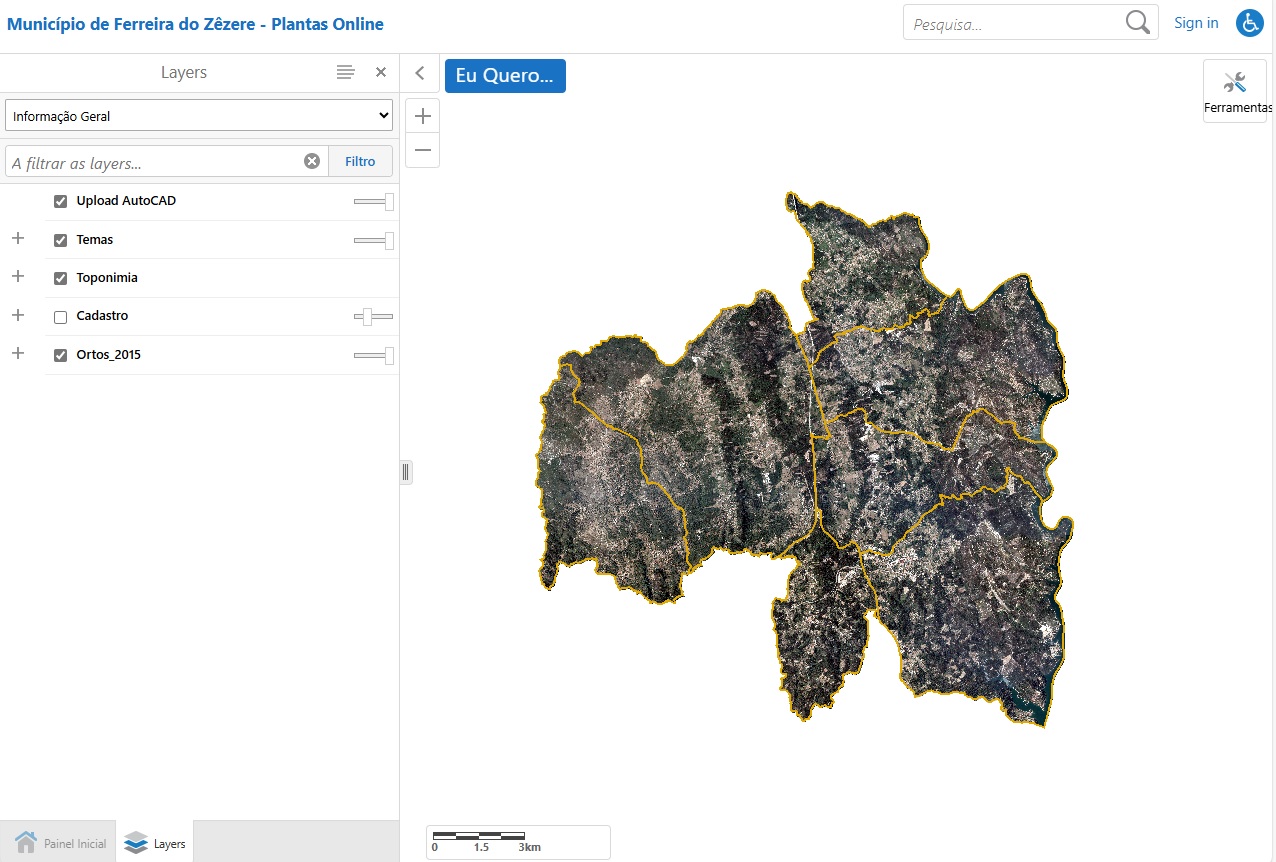Enable the Cadastro layer checkbox
This screenshot has height=862, width=1276.
60,317
